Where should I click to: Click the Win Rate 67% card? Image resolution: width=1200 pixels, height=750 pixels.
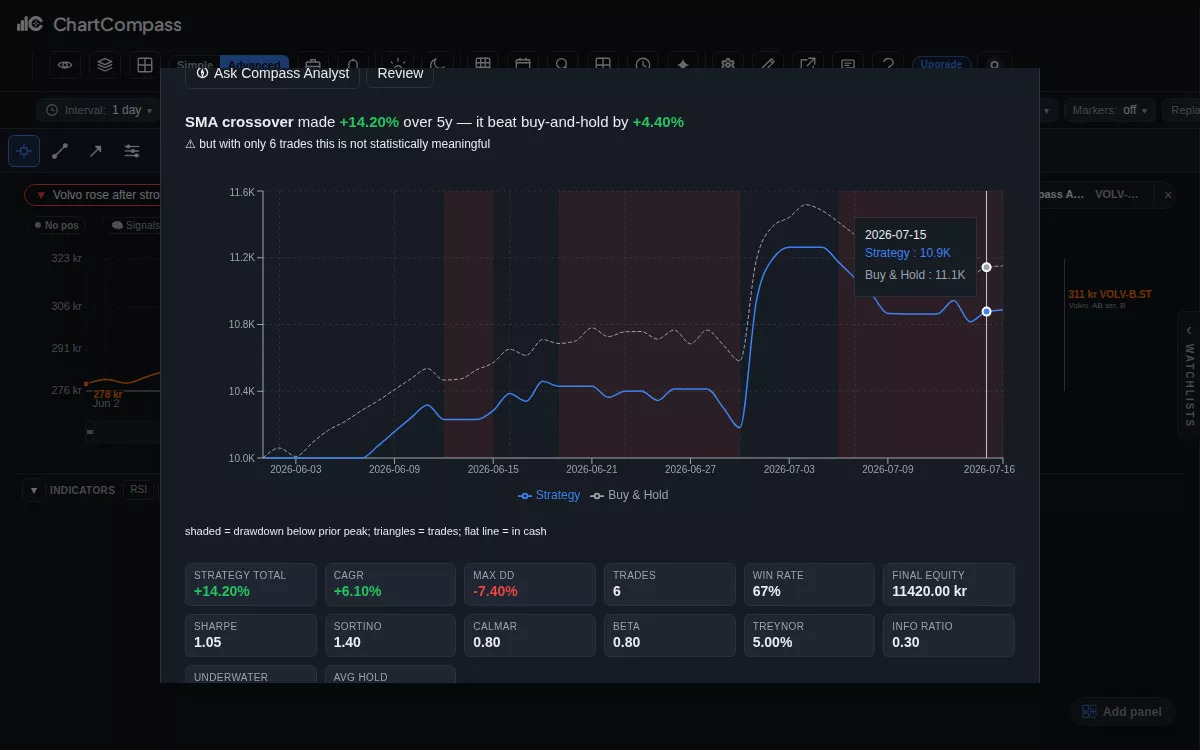(x=809, y=584)
